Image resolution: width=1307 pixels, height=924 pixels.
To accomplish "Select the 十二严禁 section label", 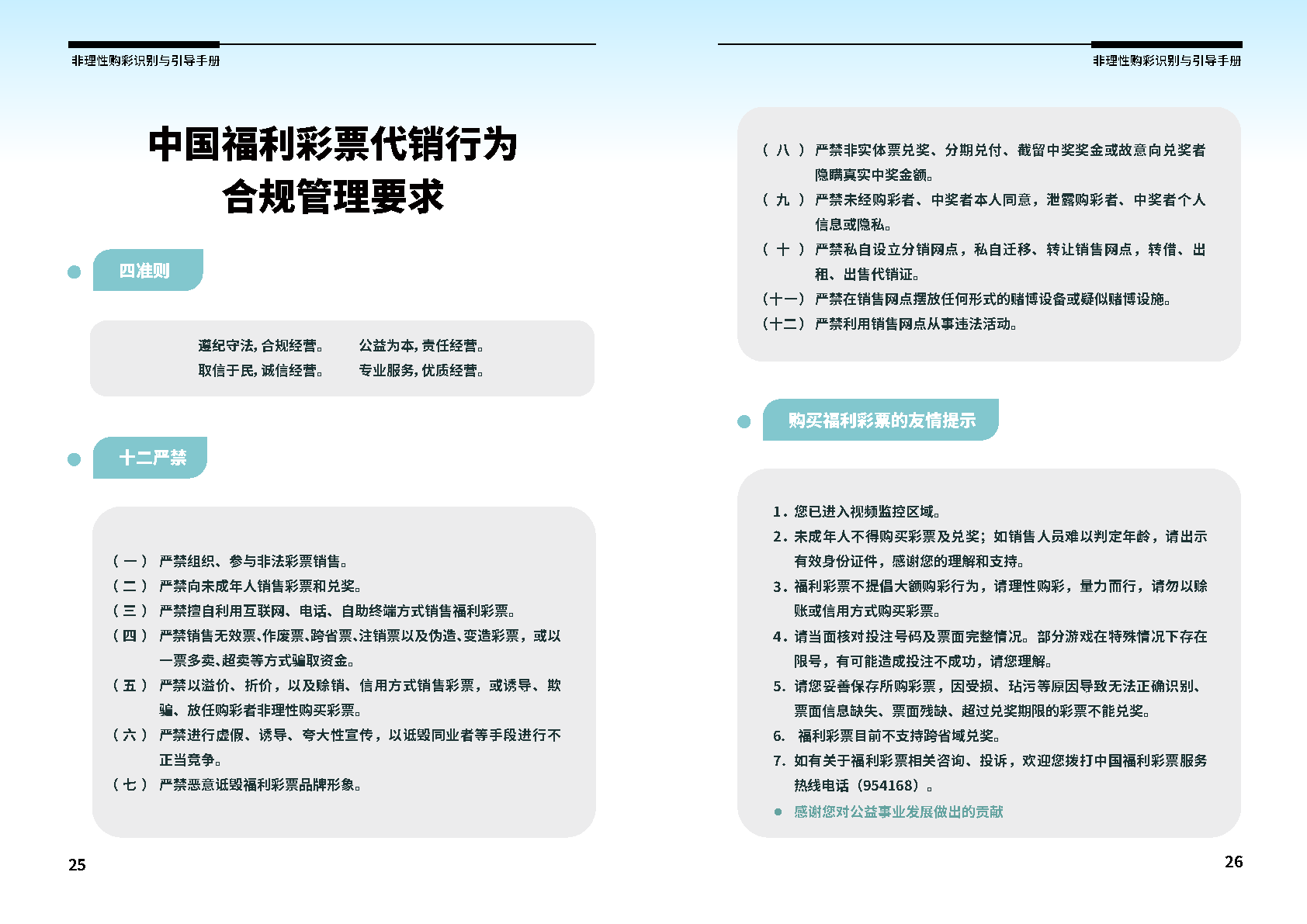I will (x=150, y=458).
